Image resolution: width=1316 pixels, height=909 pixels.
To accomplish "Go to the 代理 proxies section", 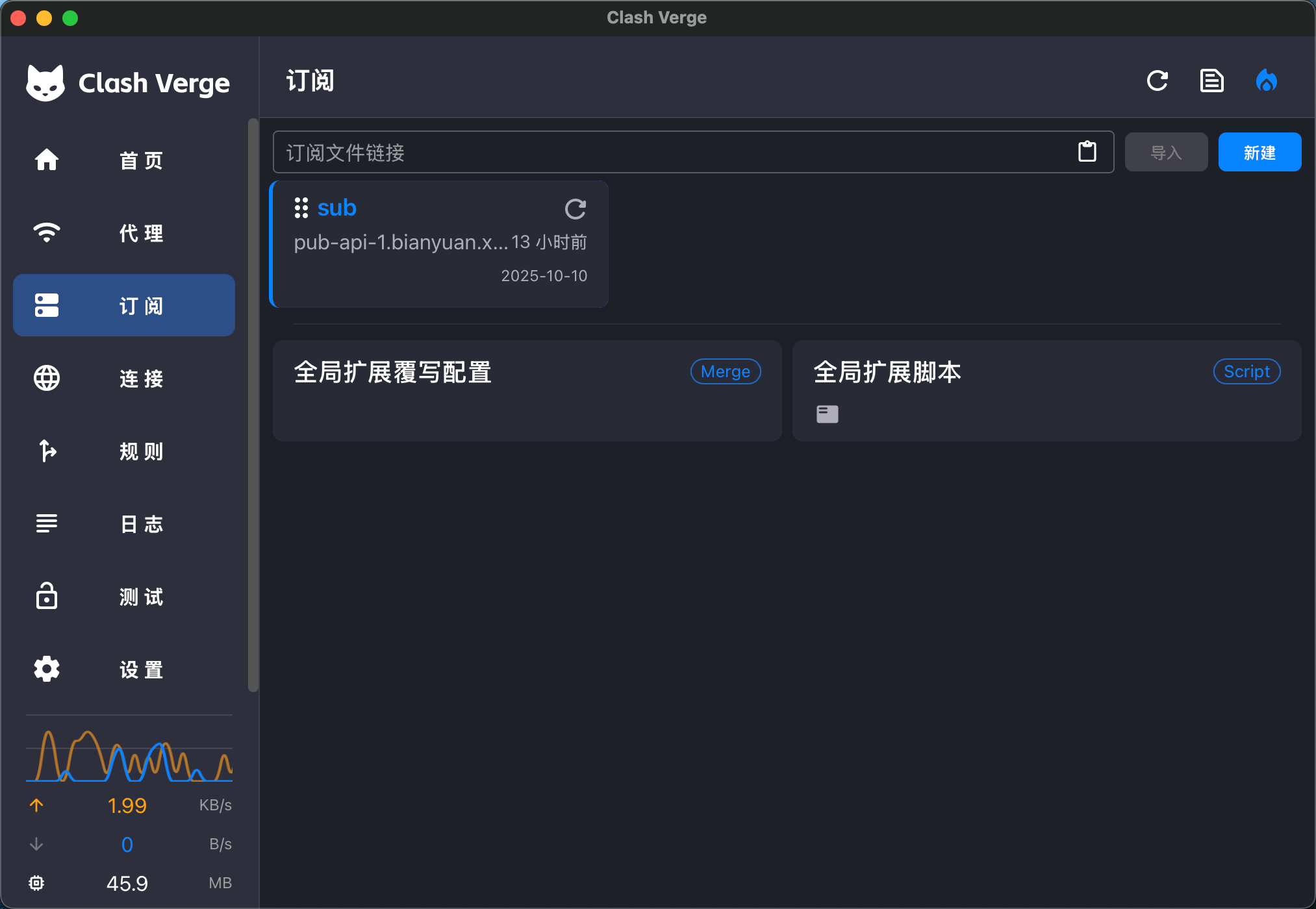I will [x=123, y=232].
